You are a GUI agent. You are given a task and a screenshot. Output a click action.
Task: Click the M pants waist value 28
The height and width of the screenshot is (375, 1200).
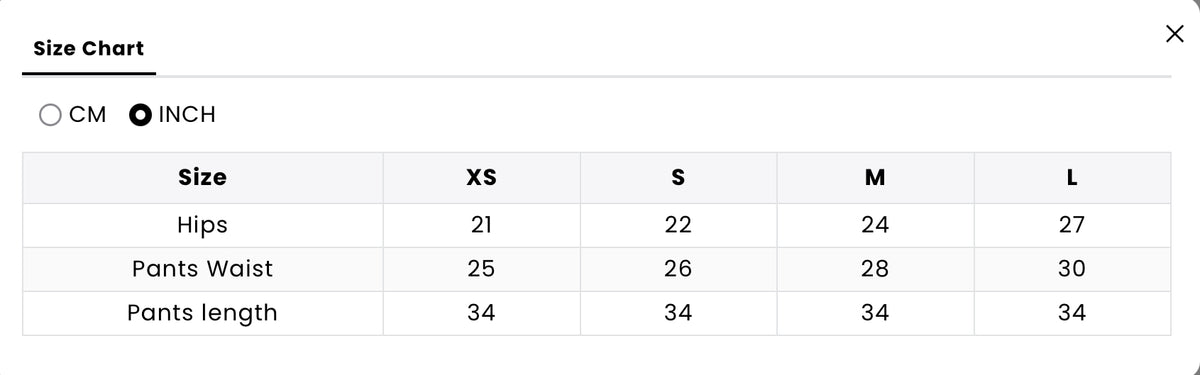coord(875,269)
